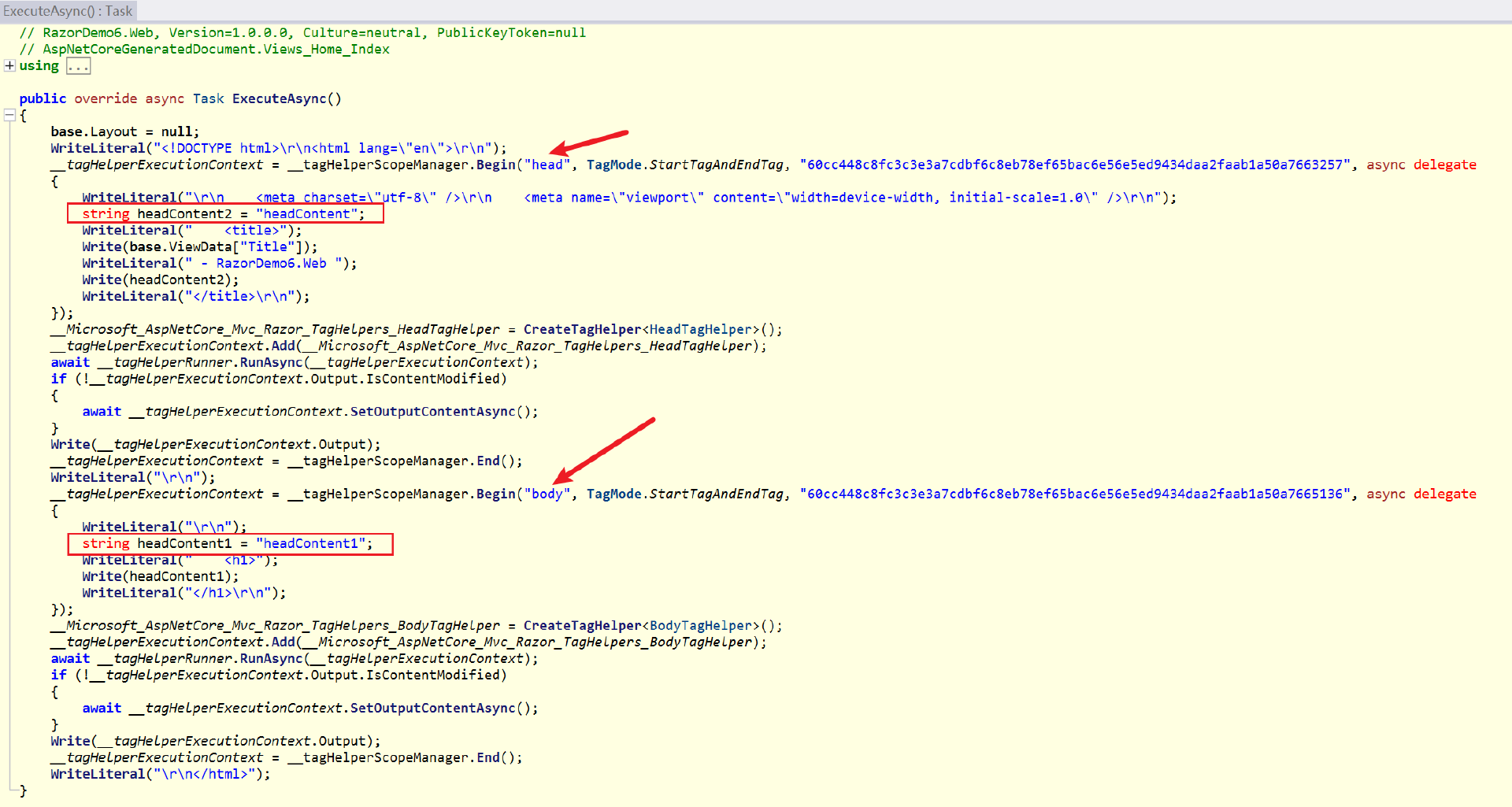Click the Write(headContent1) statement
The image size is (1512, 807).
161,576
